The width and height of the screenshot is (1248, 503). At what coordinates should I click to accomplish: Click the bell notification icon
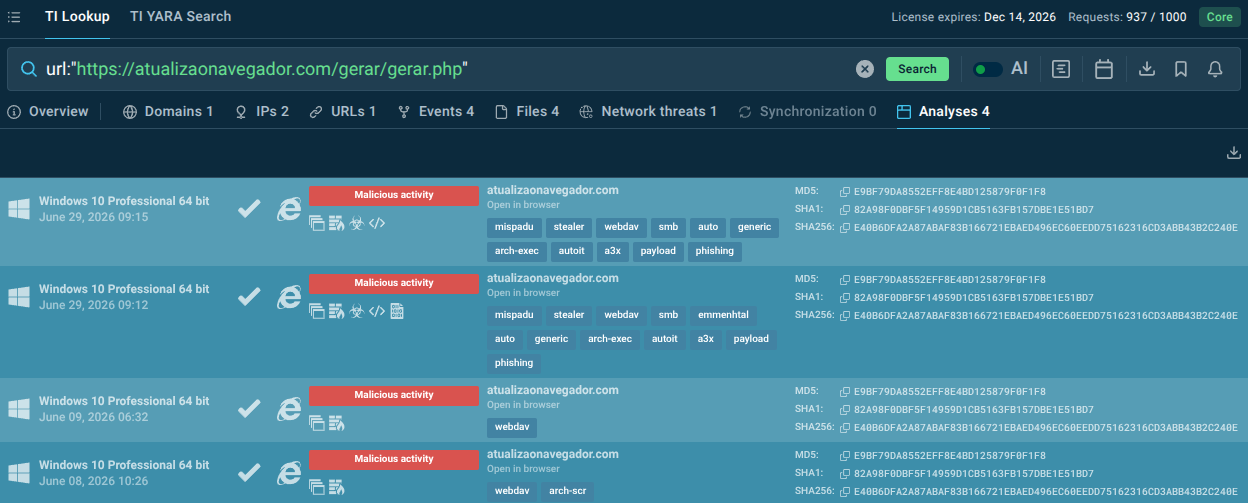1215,69
